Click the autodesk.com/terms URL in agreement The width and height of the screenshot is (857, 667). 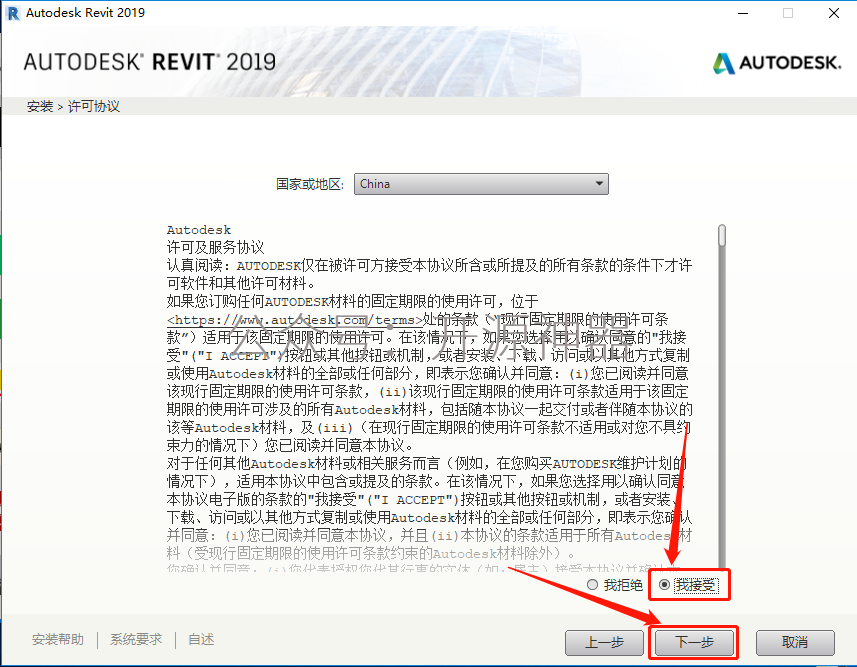[295, 320]
